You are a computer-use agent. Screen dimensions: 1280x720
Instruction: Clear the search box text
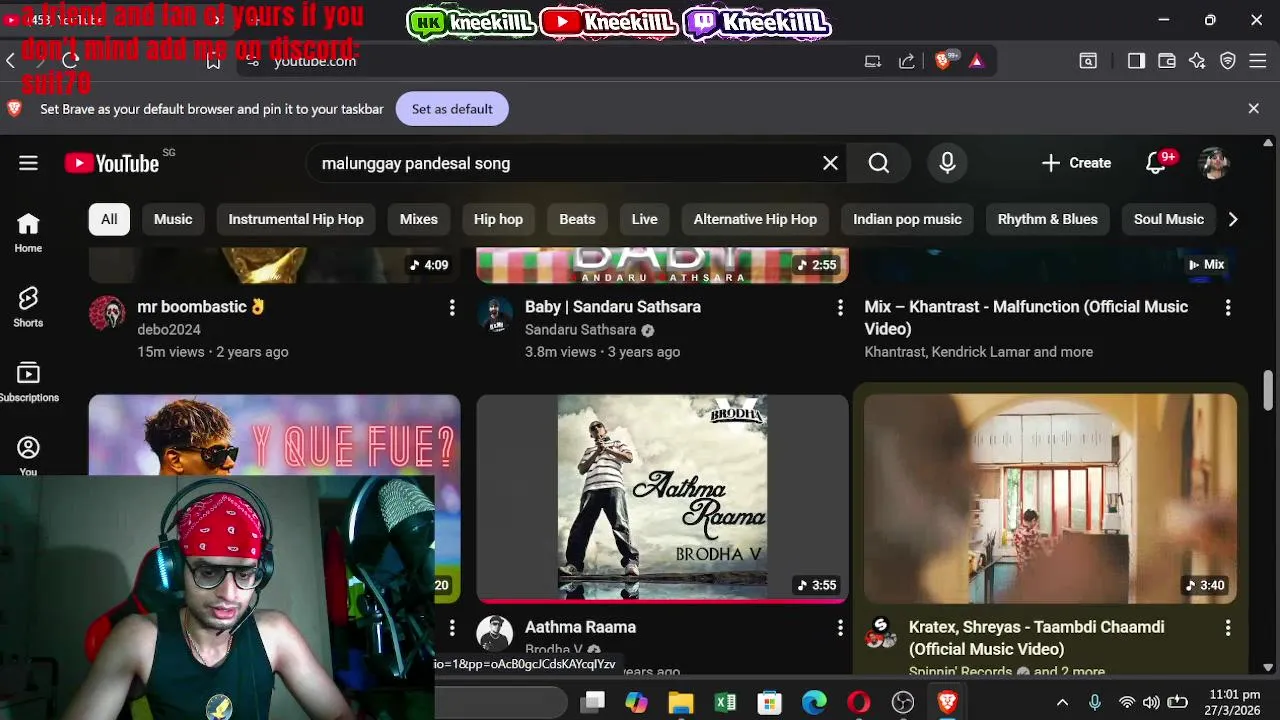(830, 163)
